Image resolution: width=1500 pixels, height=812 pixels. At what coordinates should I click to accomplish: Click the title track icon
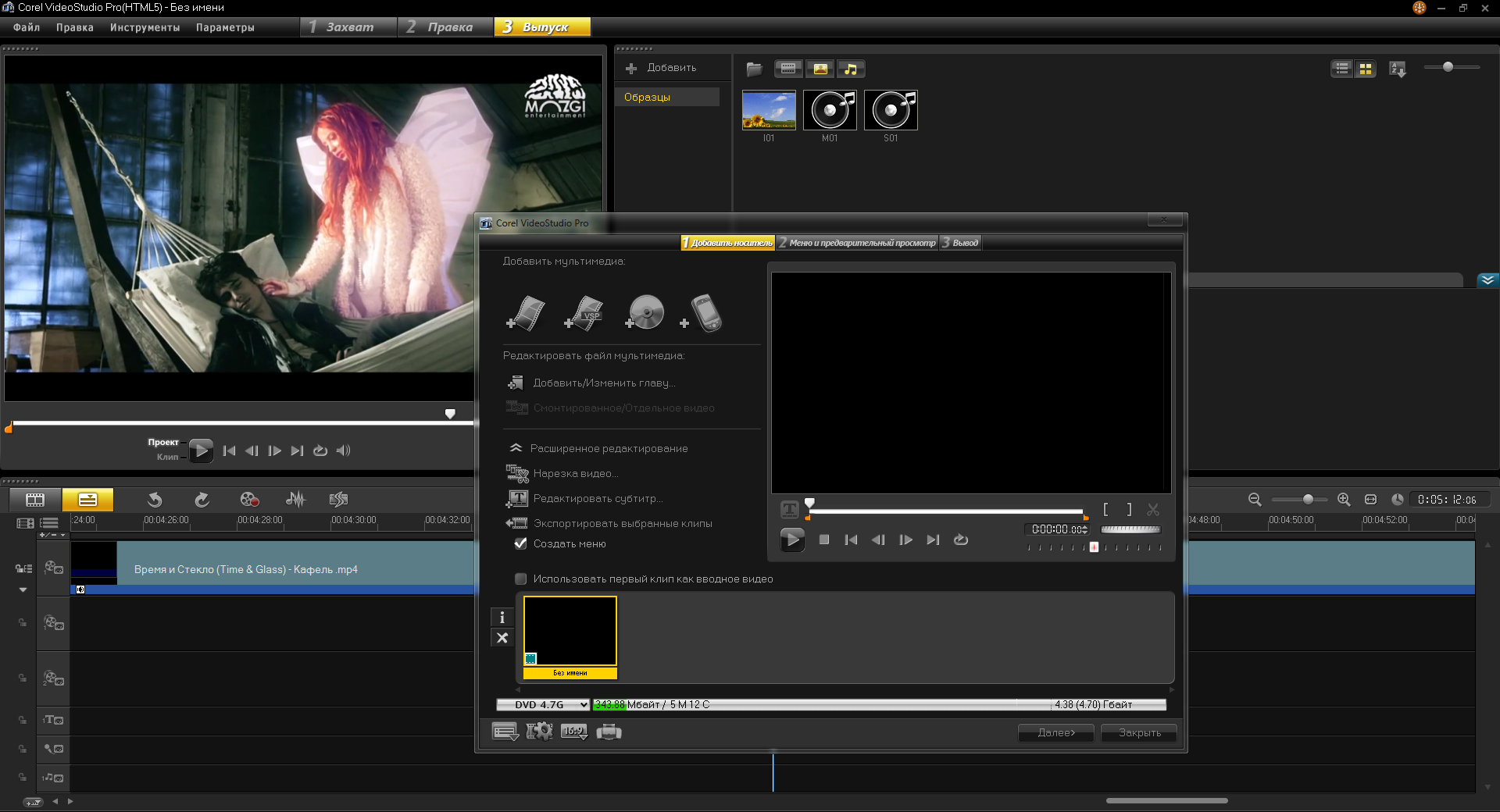(53, 720)
